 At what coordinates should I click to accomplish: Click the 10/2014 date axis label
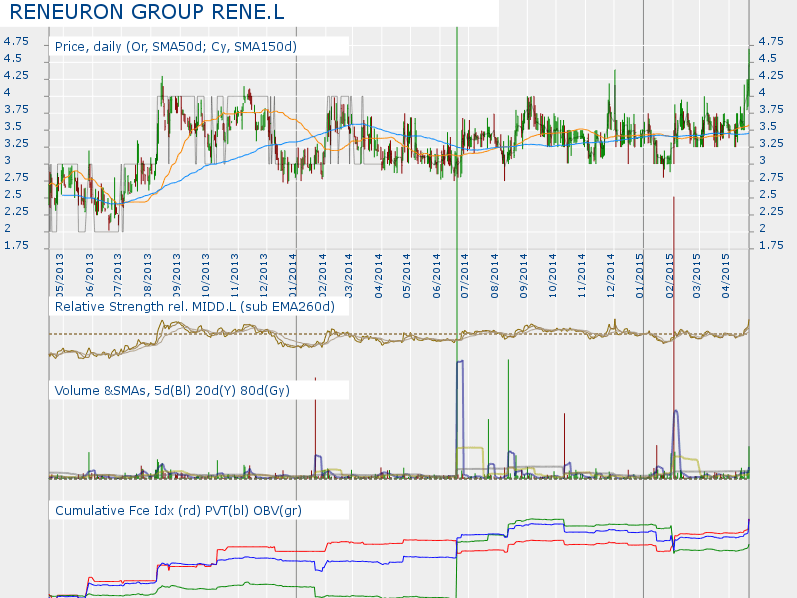point(553,276)
